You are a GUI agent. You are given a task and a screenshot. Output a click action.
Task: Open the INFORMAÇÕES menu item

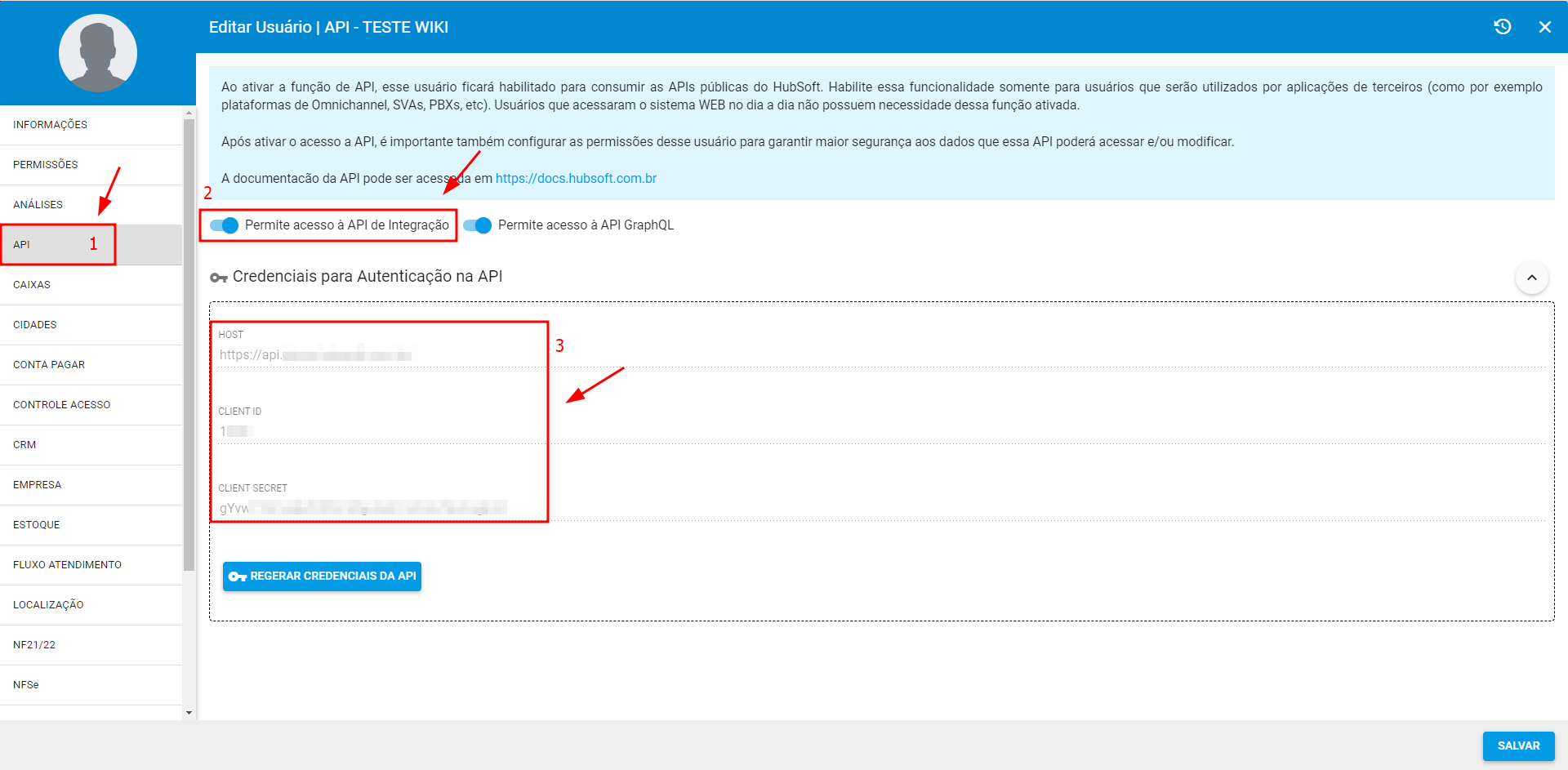[x=91, y=125]
